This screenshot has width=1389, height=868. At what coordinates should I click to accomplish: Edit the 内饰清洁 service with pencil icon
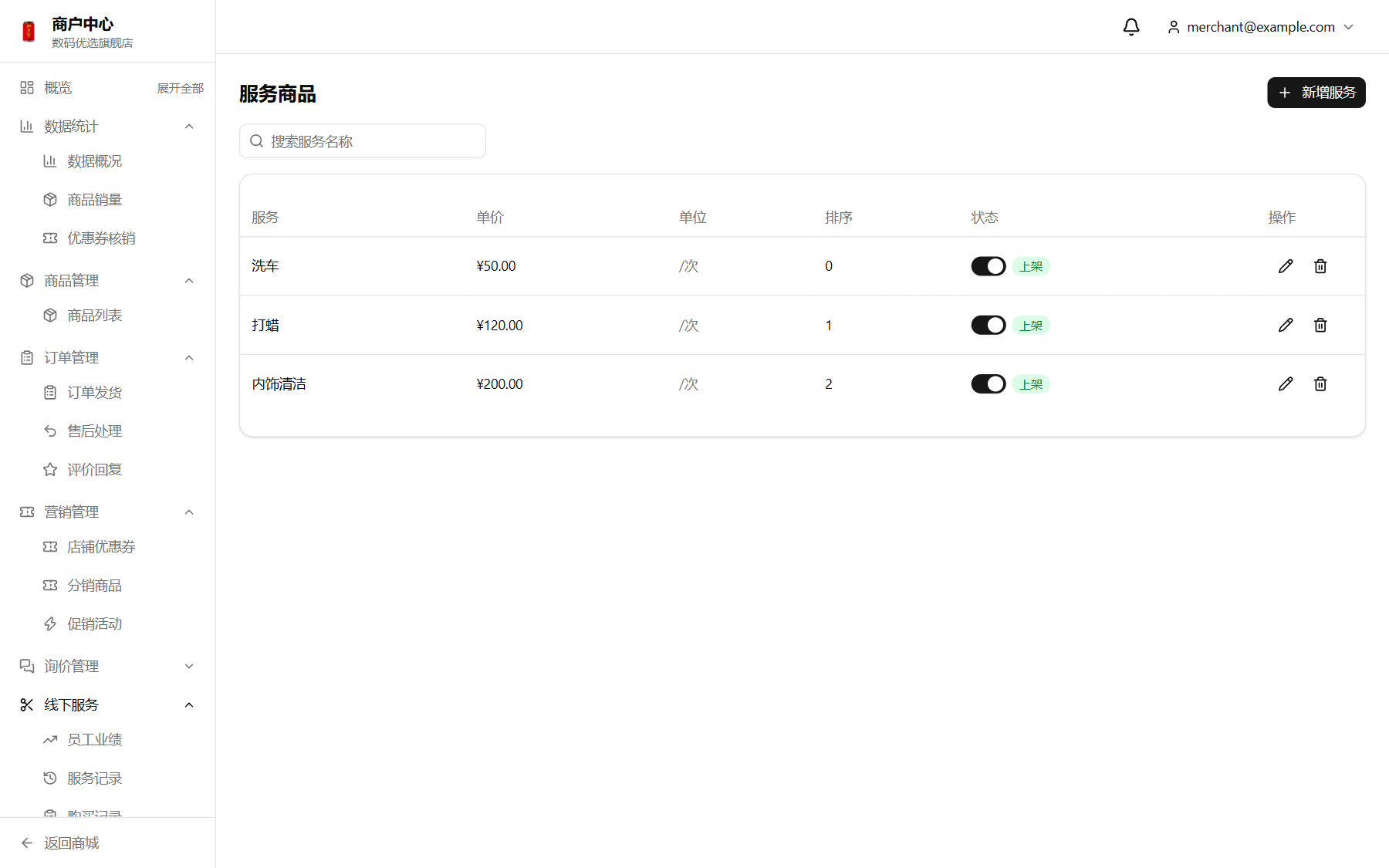click(x=1286, y=383)
